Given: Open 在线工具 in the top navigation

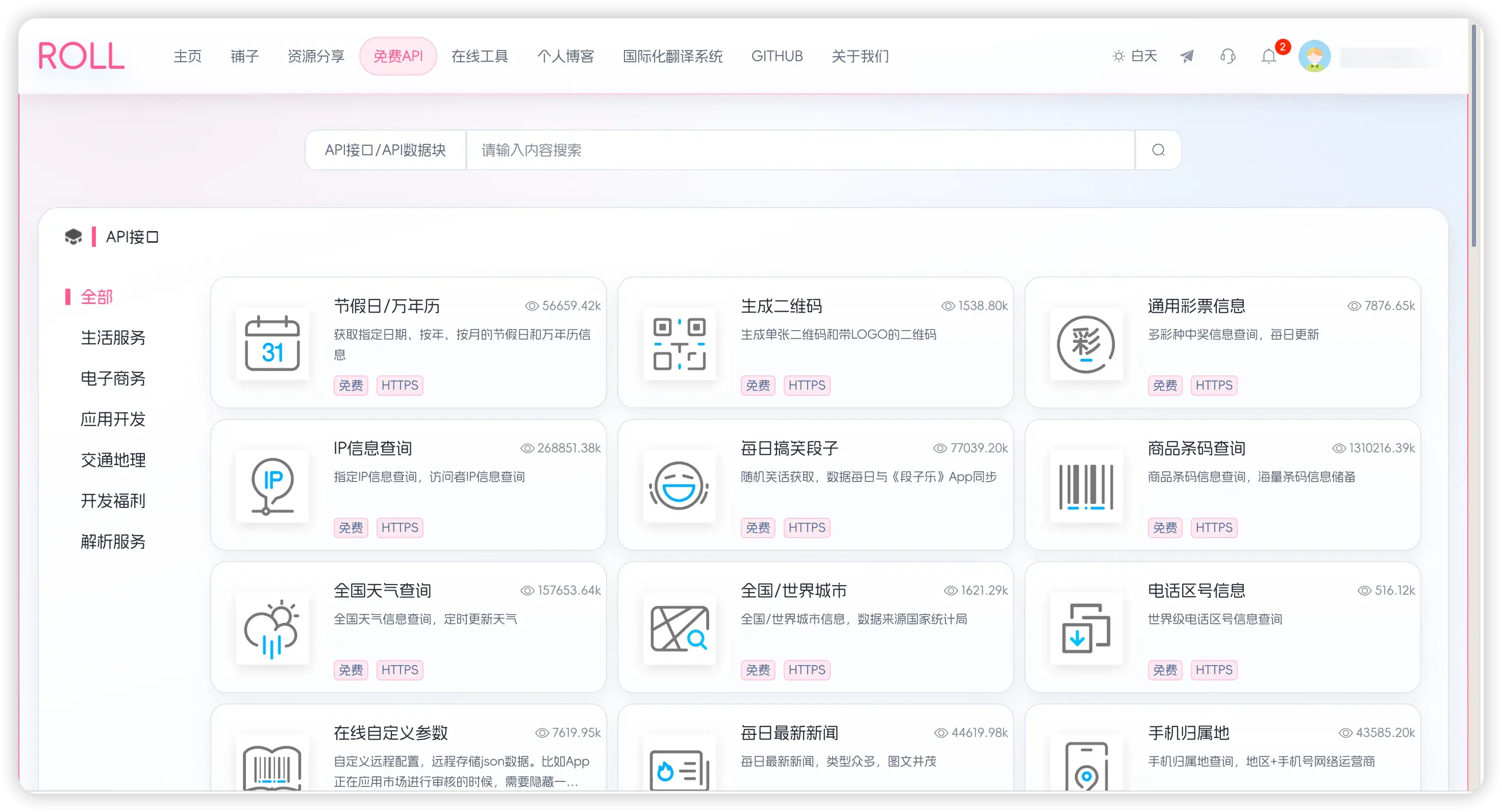Looking at the screenshot, I should (x=480, y=56).
